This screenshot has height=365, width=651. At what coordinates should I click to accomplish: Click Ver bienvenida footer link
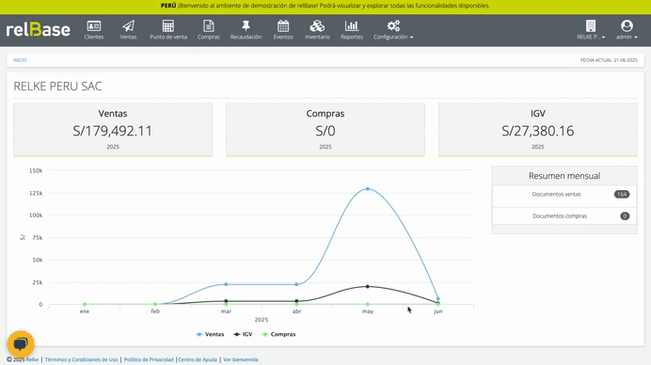[240, 360]
